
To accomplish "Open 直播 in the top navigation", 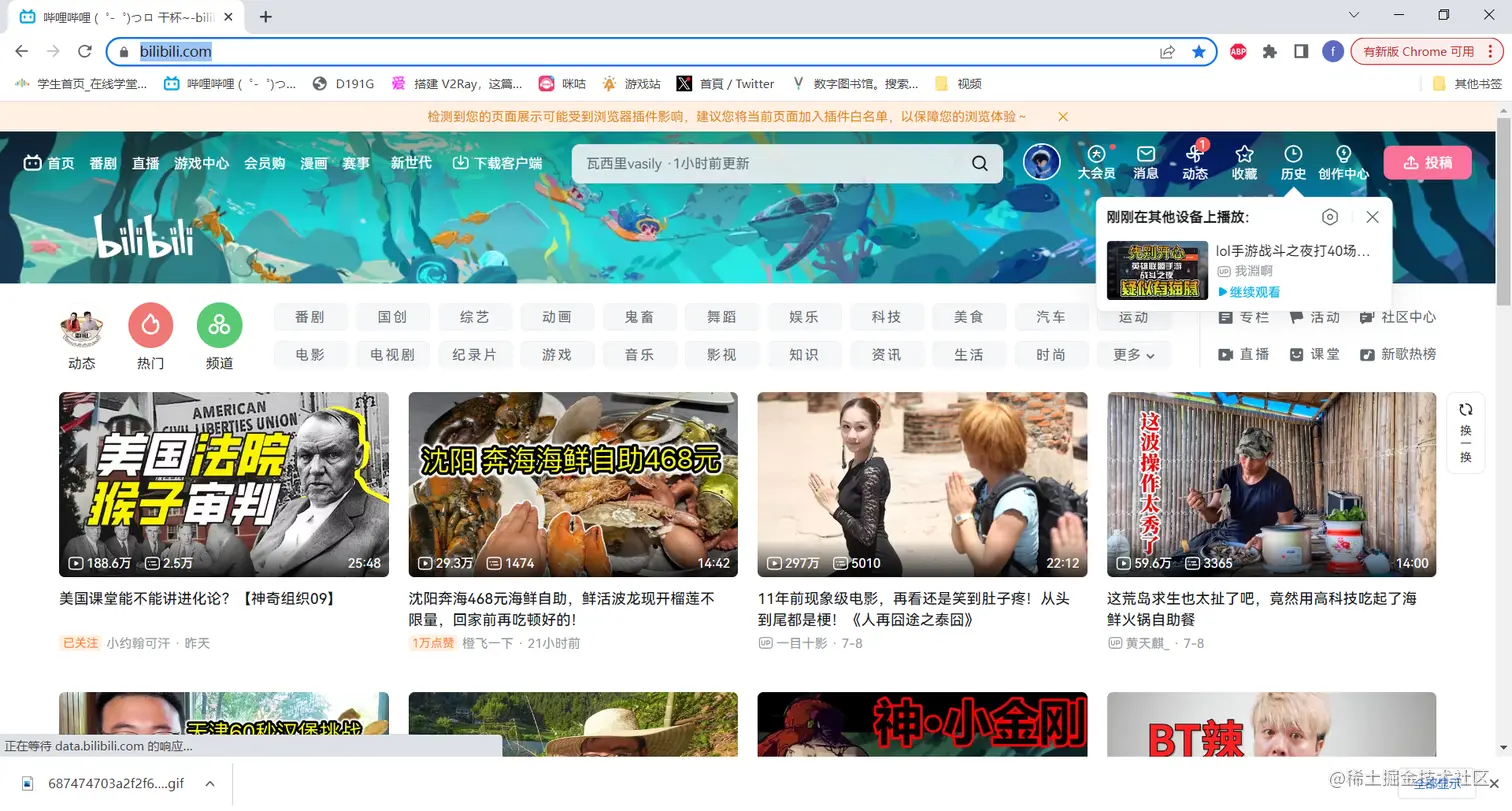I will pos(145,163).
